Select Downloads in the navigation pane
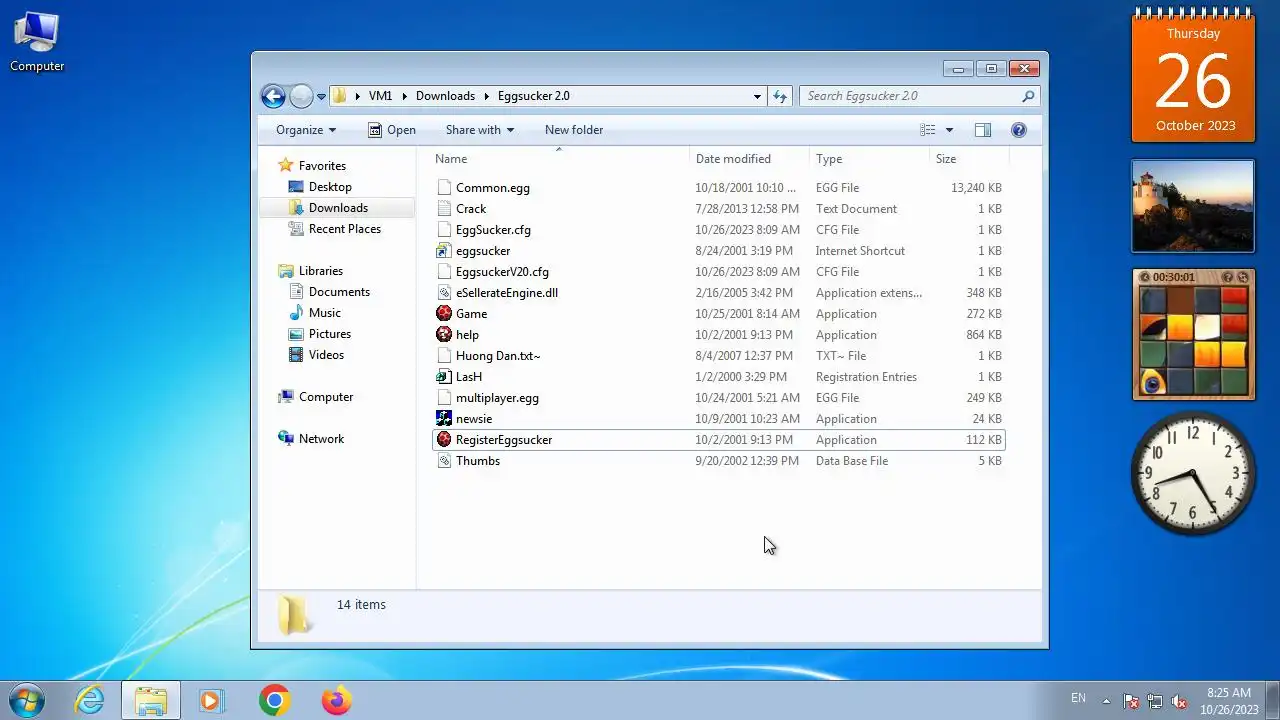Viewport: 1280px width, 720px height. click(338, 208)
